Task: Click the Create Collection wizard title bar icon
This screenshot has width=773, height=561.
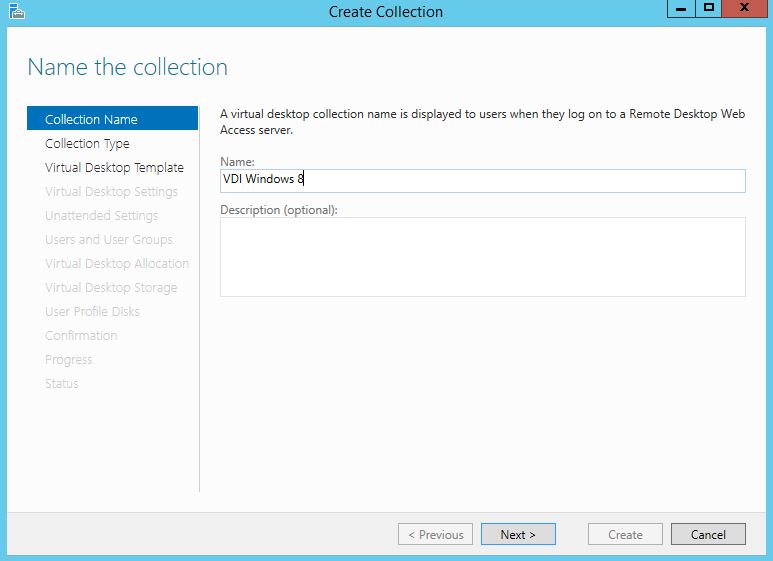Action: click(15, 11)
